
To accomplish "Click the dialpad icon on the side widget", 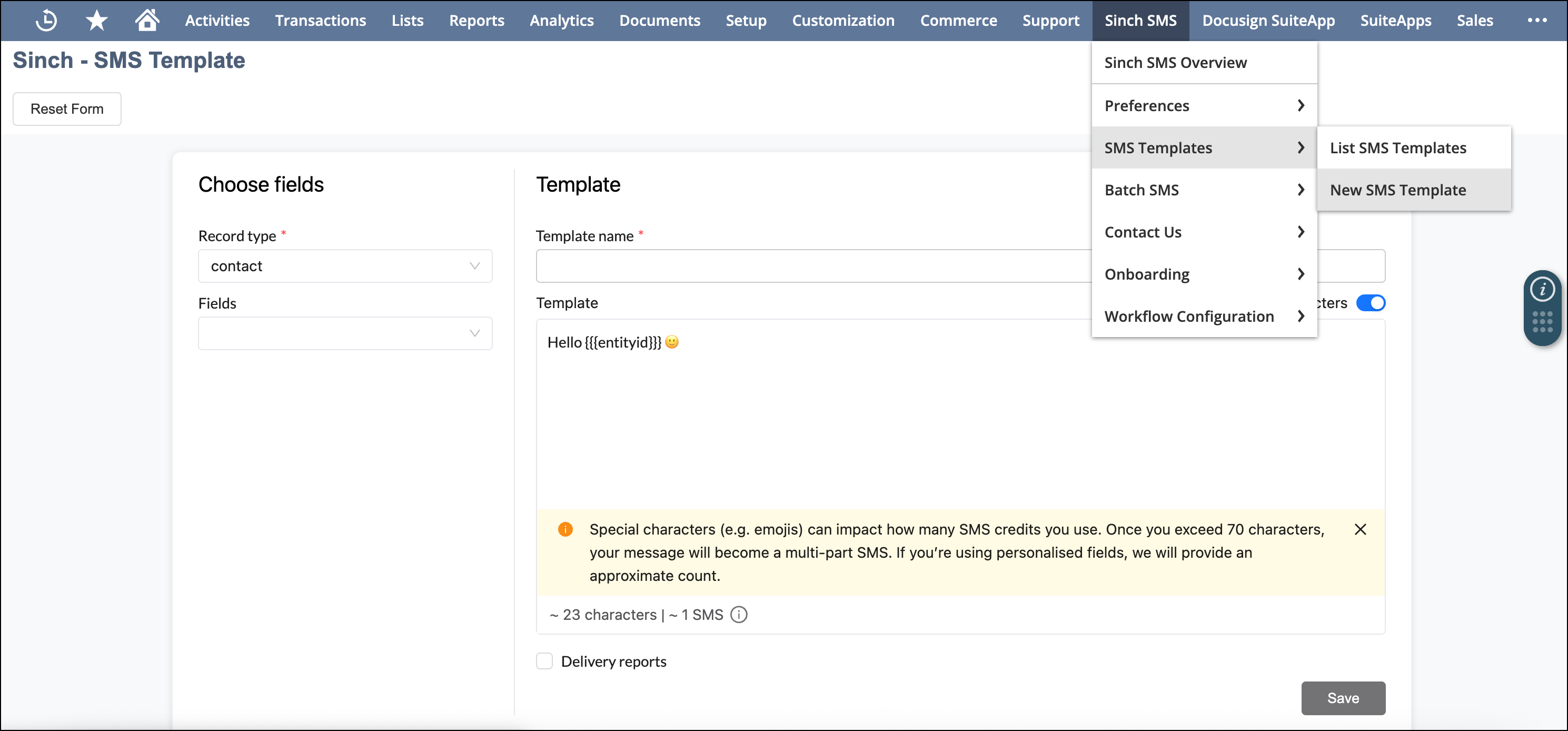I will [x=1542, y=321].
